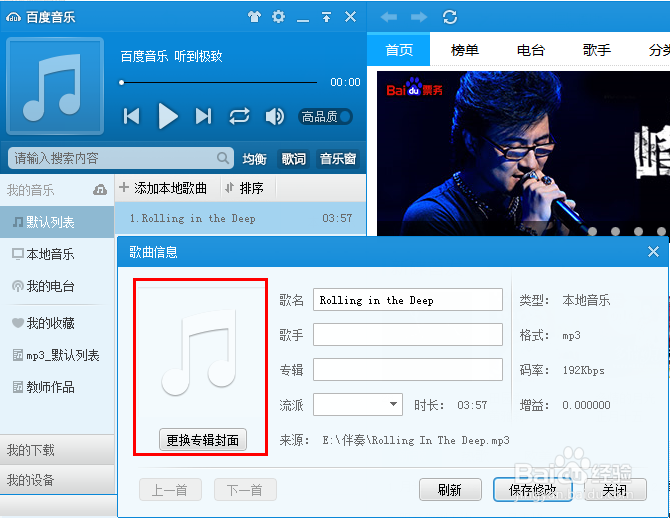Toggle the 高品质 high quality switch
The image size is (670, 518).
pos(326,117)
